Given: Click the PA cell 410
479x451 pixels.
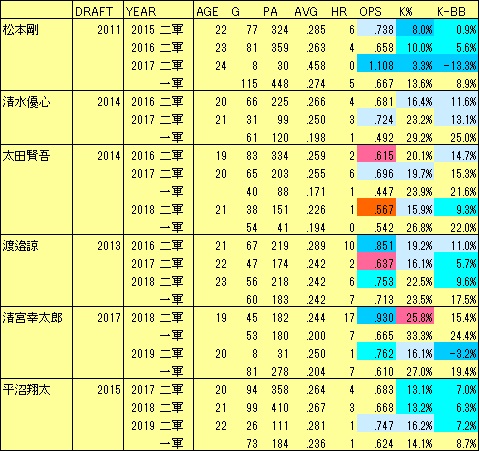Looking at the screenshot, I should (280, 408).
